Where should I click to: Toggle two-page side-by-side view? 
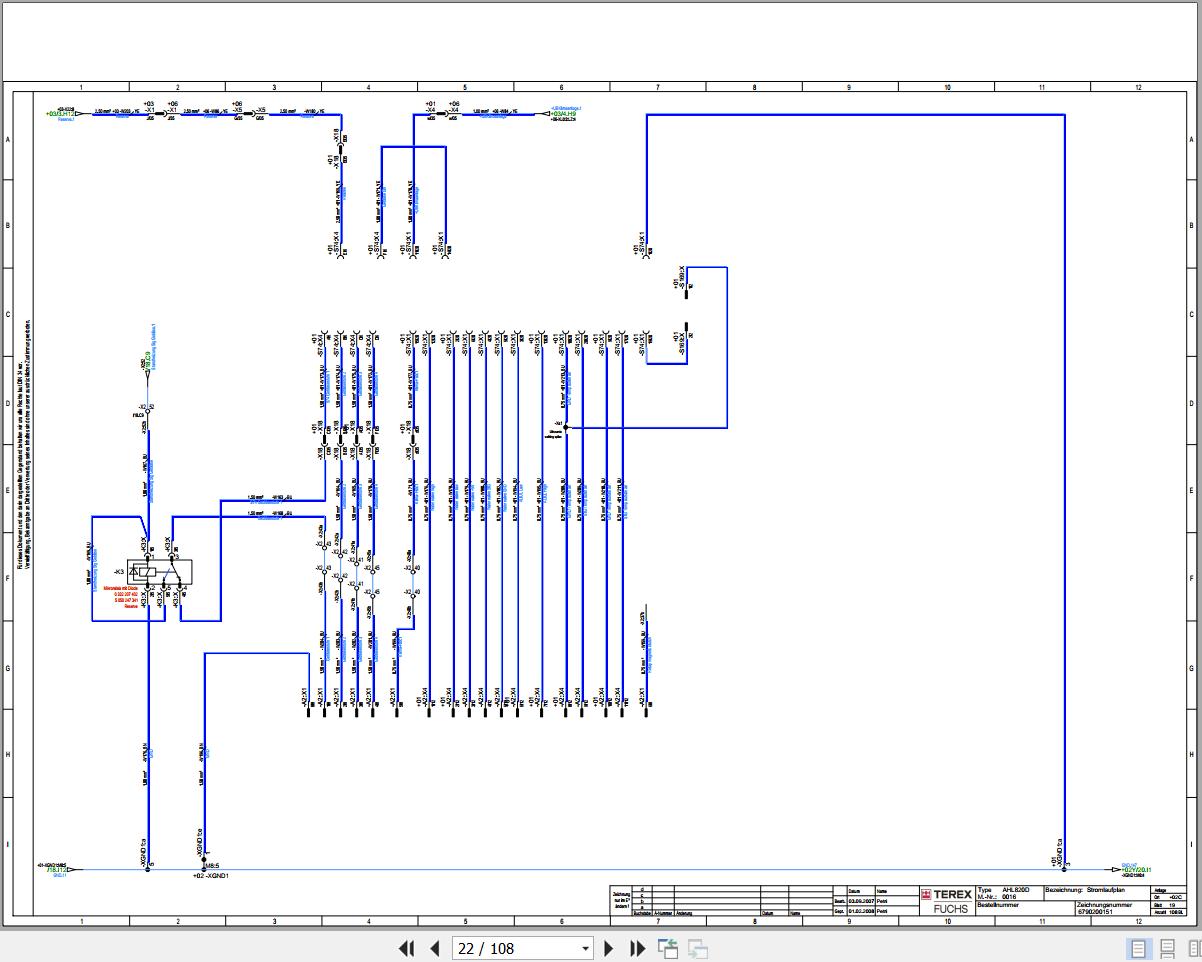click(1193, 949)
